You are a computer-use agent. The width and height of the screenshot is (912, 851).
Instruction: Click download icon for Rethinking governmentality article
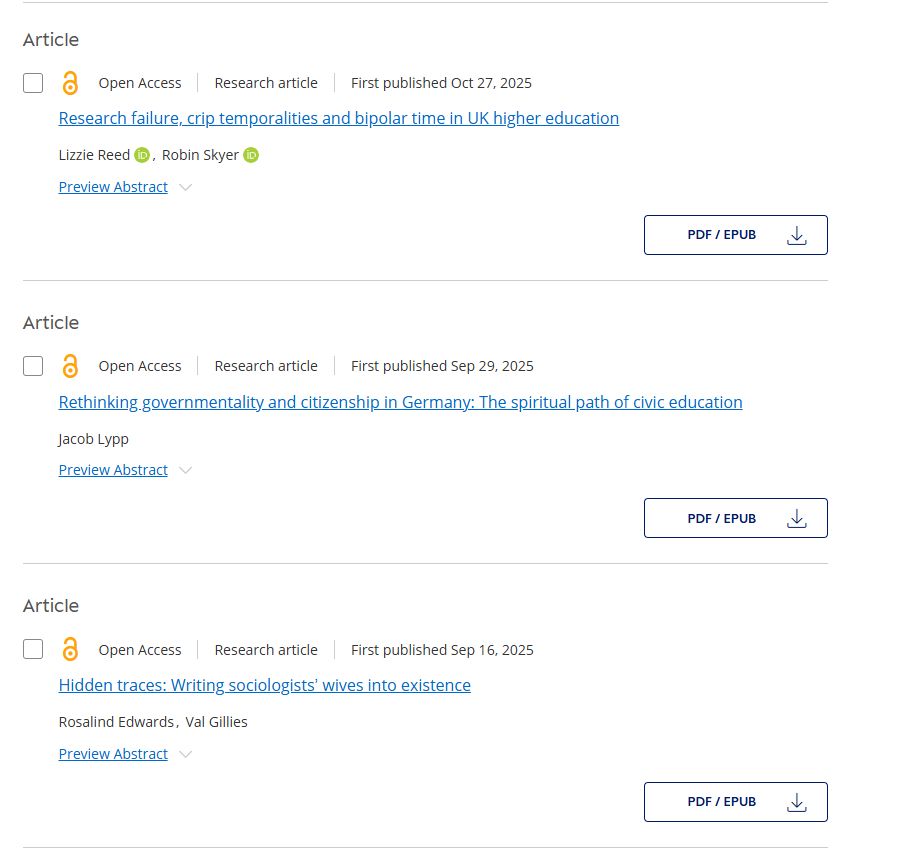click(x=797, y=518)
